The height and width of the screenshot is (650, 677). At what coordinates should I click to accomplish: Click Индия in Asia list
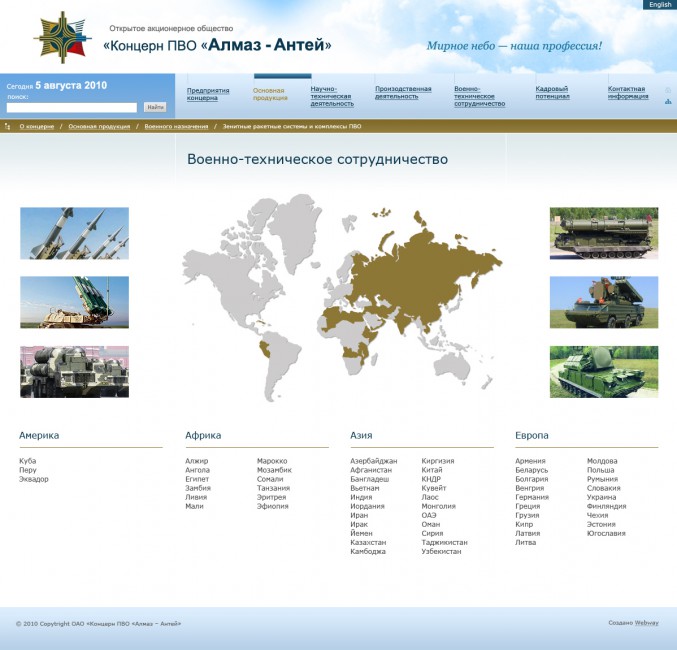click(x=361, y=497)
